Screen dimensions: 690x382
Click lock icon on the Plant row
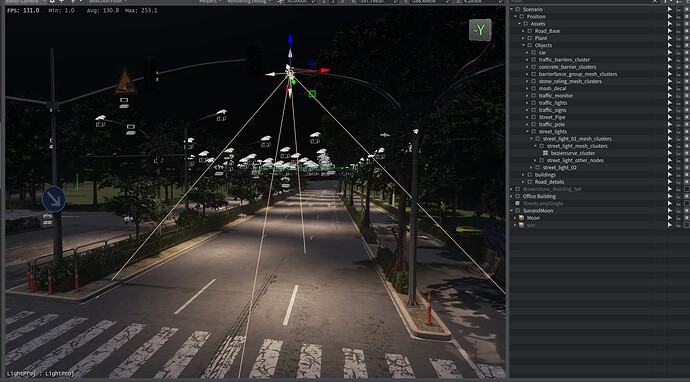pos(679,38)
